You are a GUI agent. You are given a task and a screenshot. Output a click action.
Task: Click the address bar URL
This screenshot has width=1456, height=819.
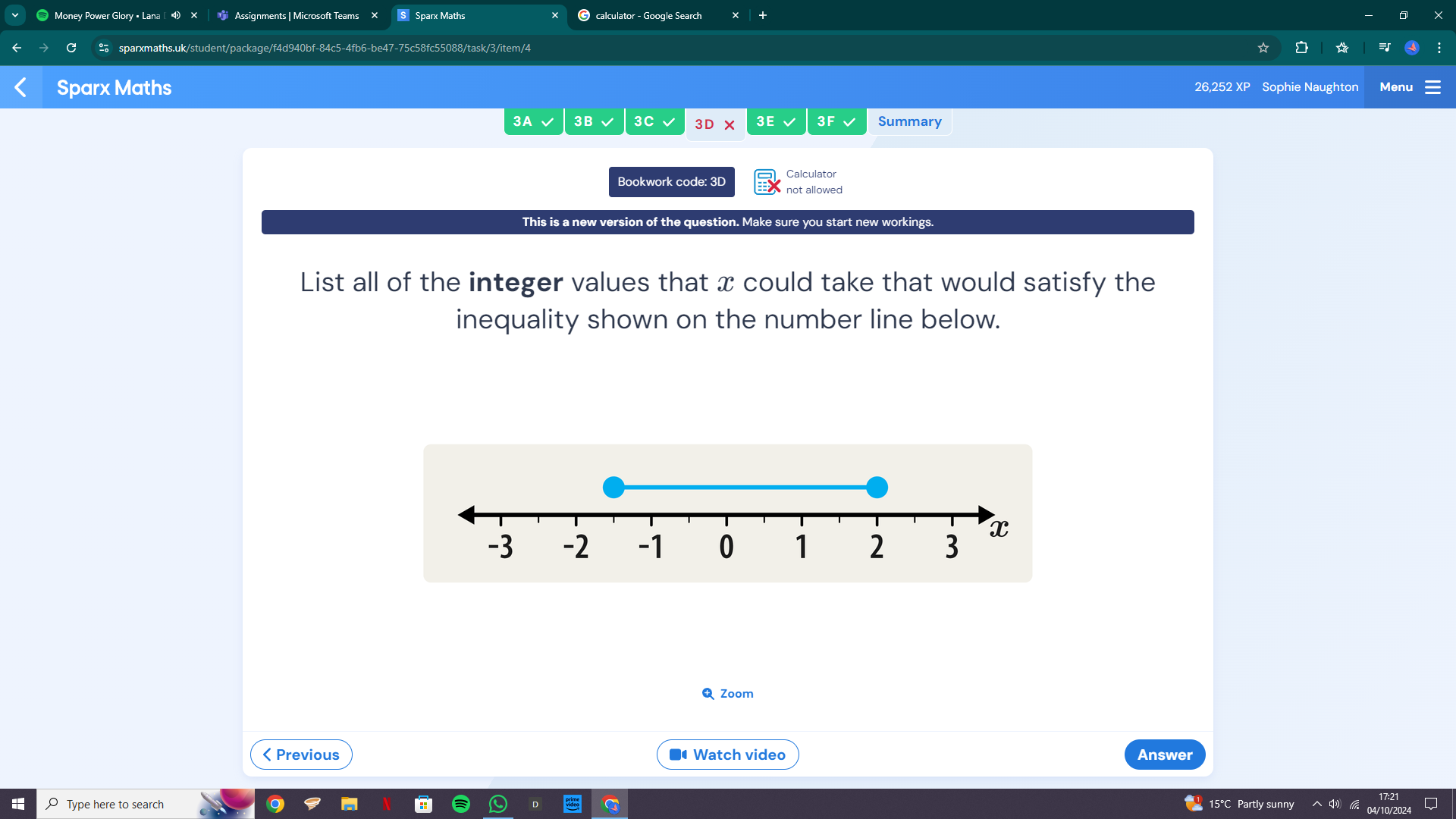coord(323,47)
